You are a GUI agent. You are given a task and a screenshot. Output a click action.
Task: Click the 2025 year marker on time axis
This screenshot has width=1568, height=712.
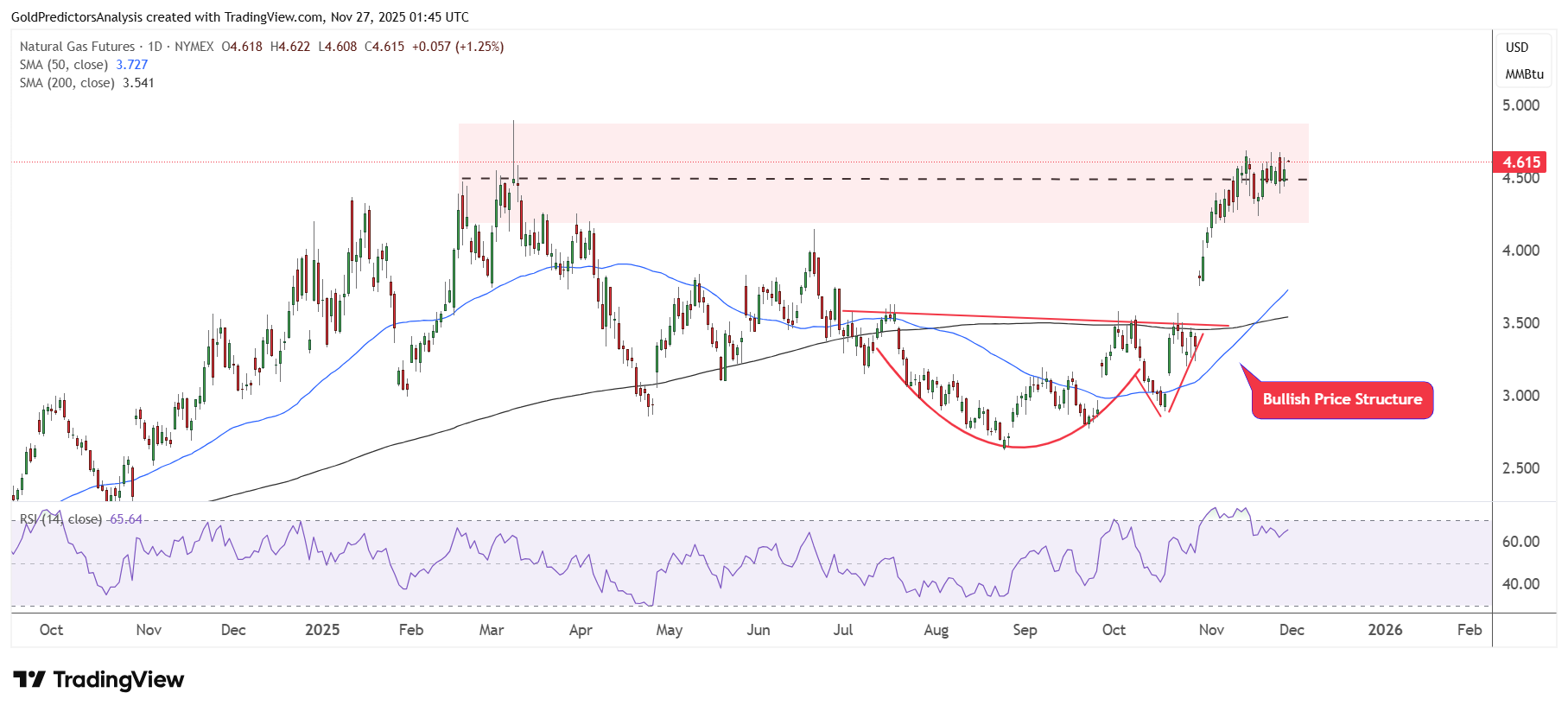click(322, 630)
